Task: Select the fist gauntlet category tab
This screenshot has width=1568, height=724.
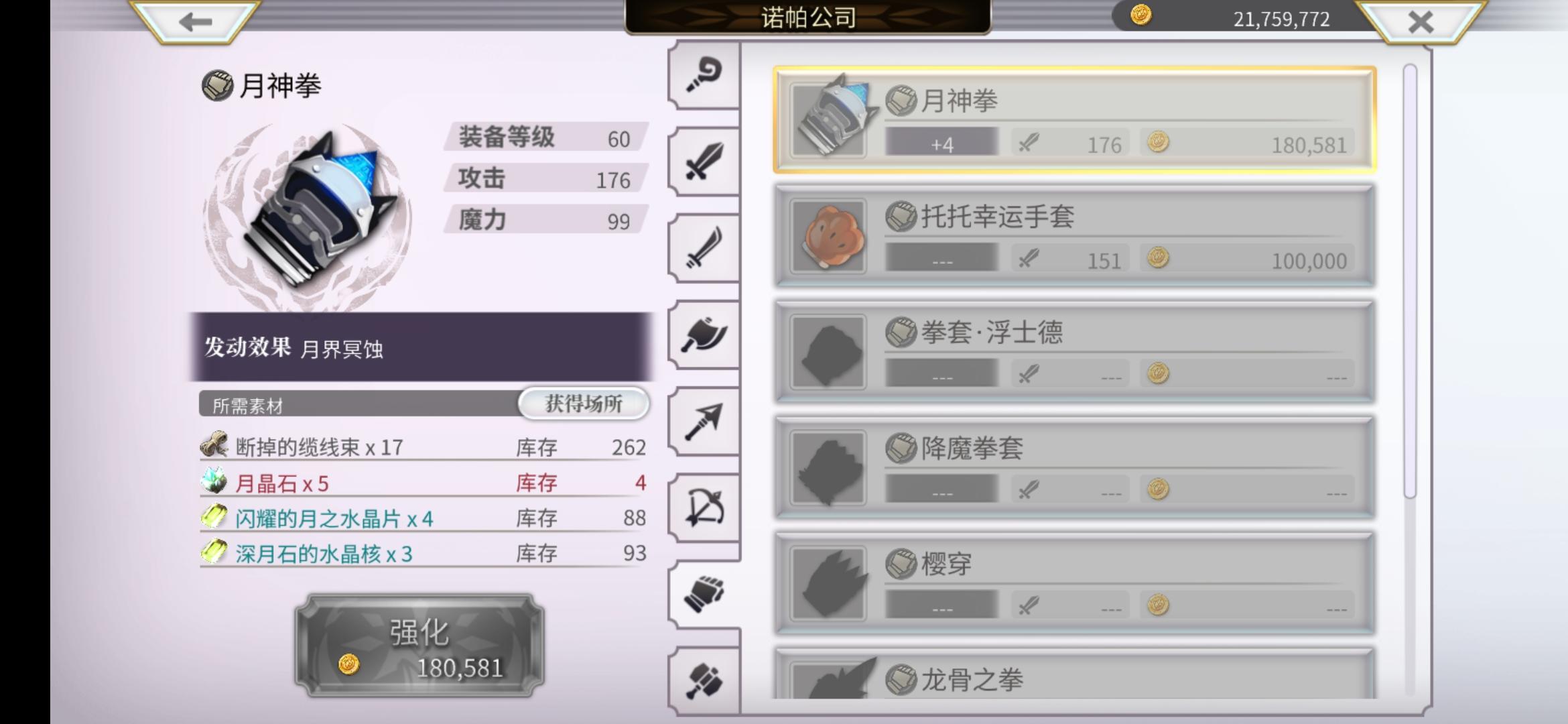Action: coord(704,594)
